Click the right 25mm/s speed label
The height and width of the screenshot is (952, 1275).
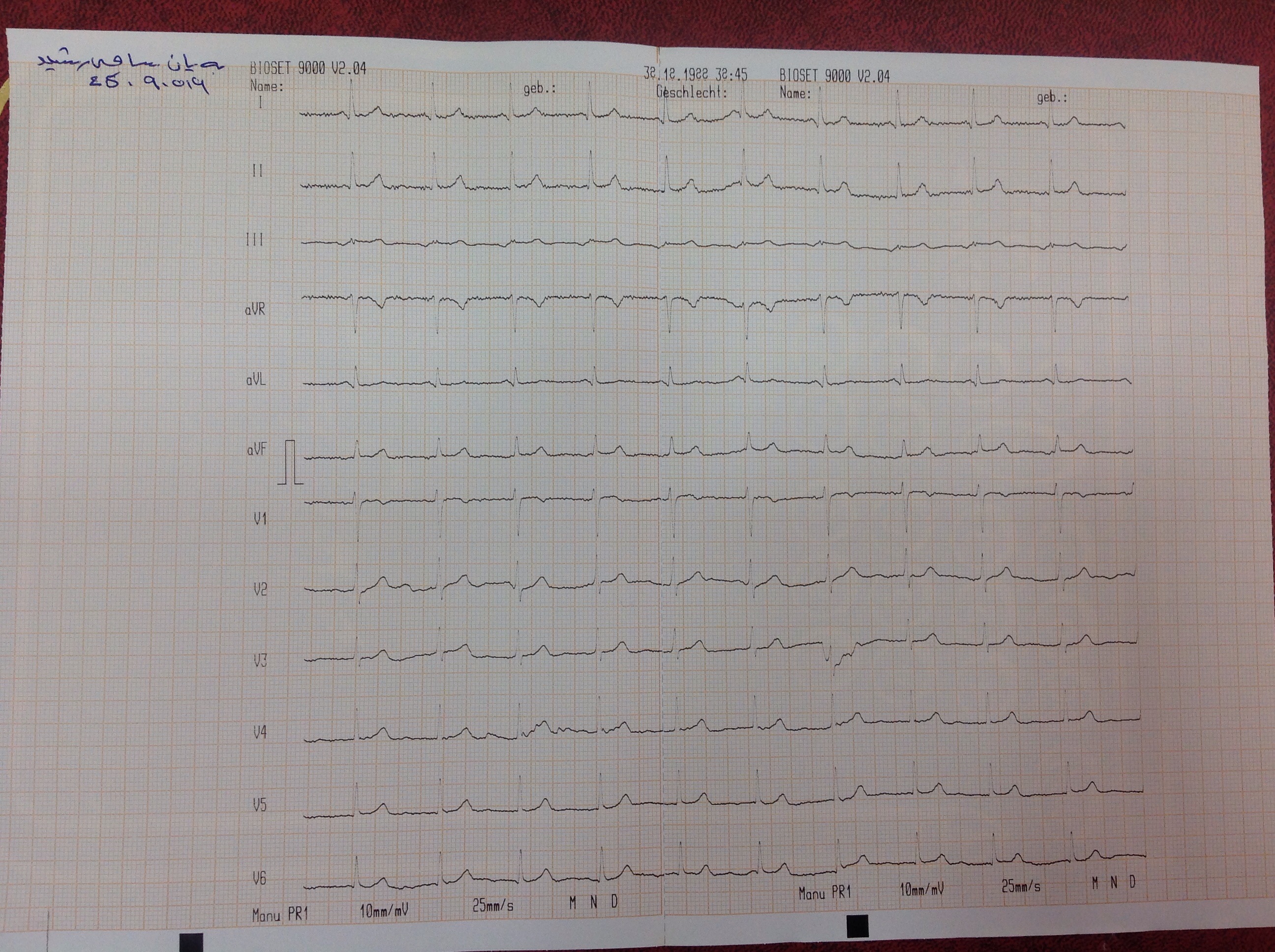coord(1021,886)
